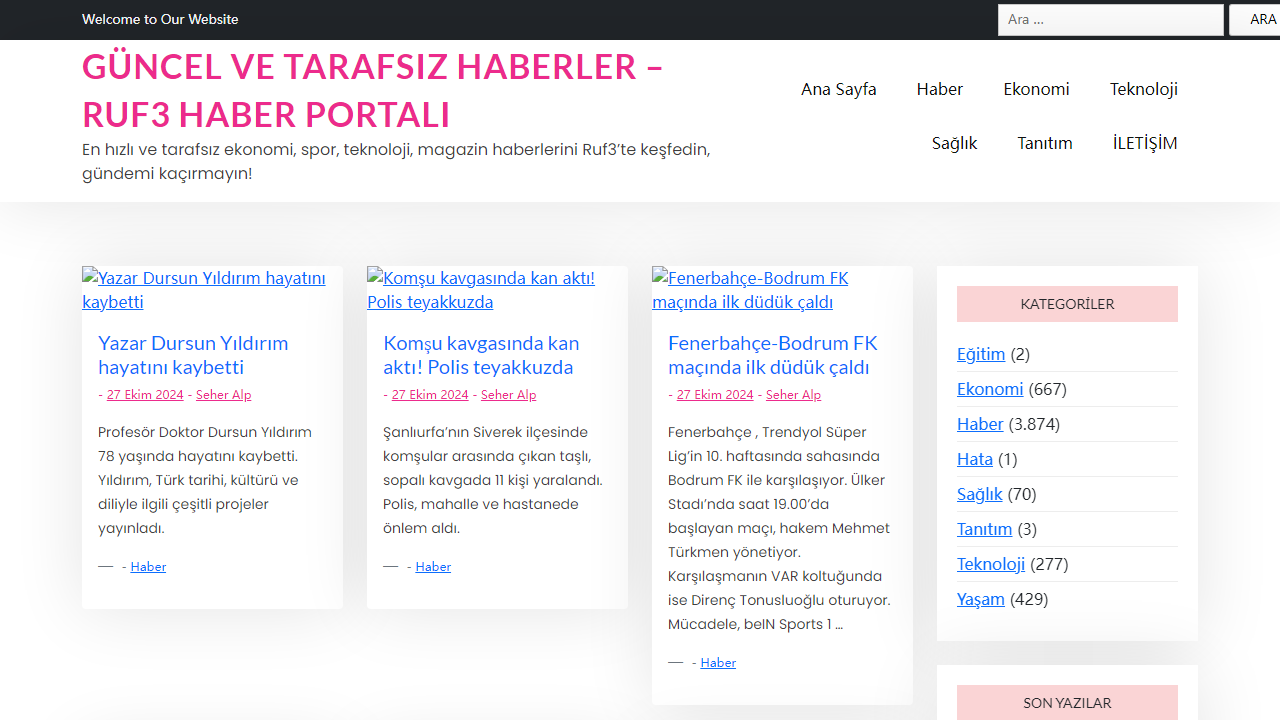
Task: Open the Fenerbahçe-Bodrum FK maçında article
Action: pos(772,355)
